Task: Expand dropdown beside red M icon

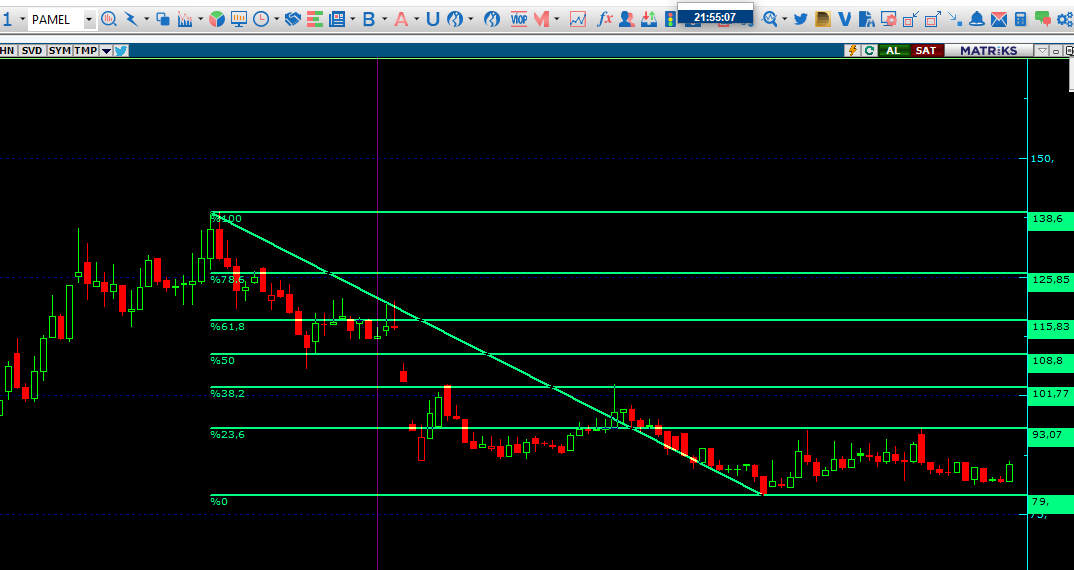Action: pyautogui.click(x=556, y=19)
